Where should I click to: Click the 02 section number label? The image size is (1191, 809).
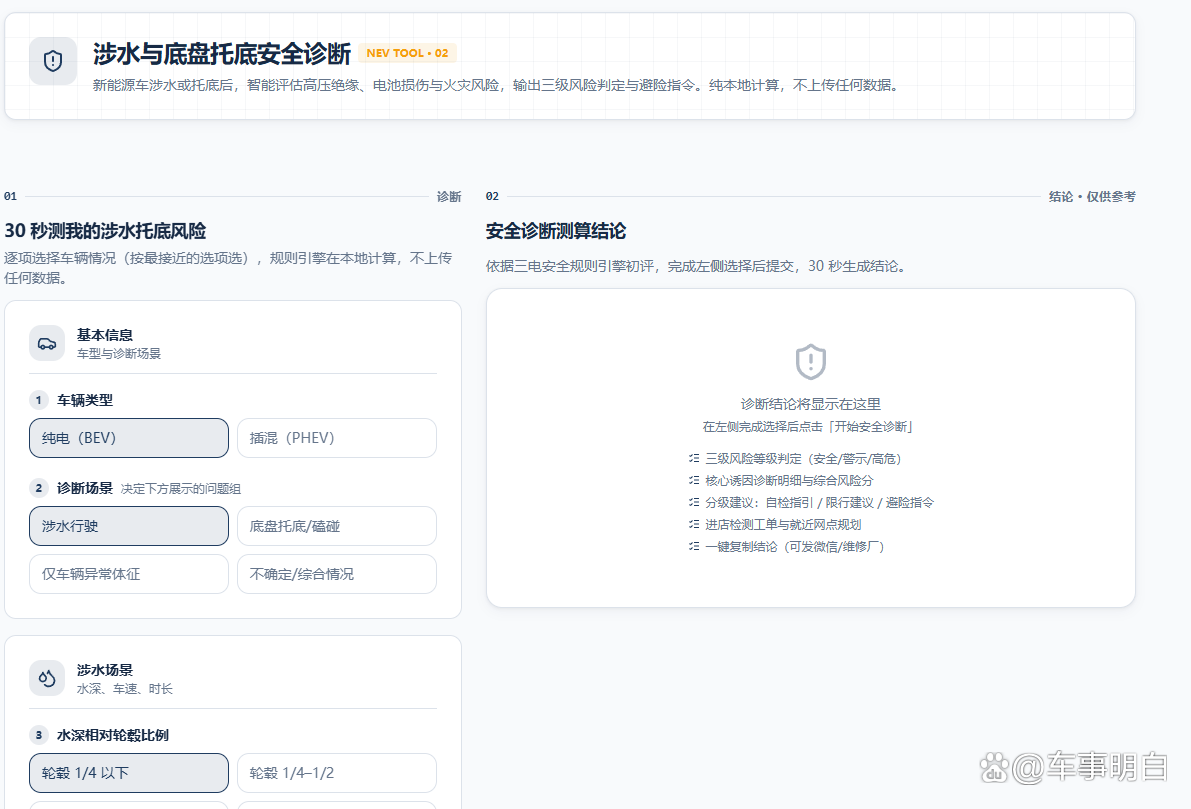pyautogui.click(x=492, y=196)
